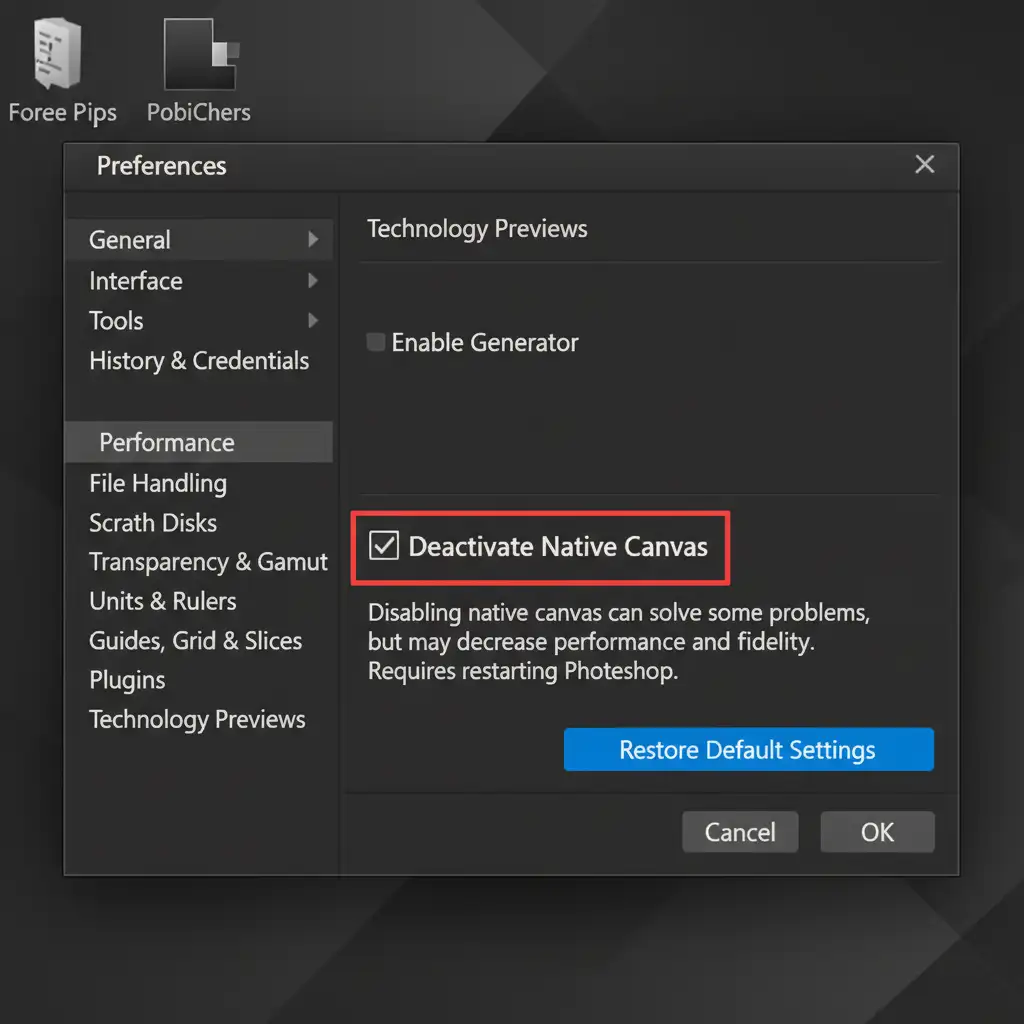This screenshot has width=1024, height=1024.
Task: Open File Handling preferences
Action: (158, 483)
